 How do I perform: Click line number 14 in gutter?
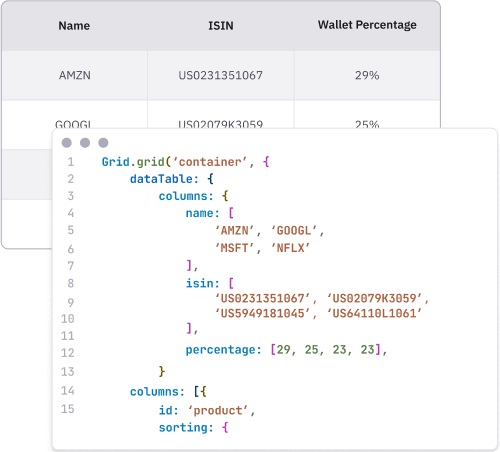pyautogui.click(x=68, y=391)
